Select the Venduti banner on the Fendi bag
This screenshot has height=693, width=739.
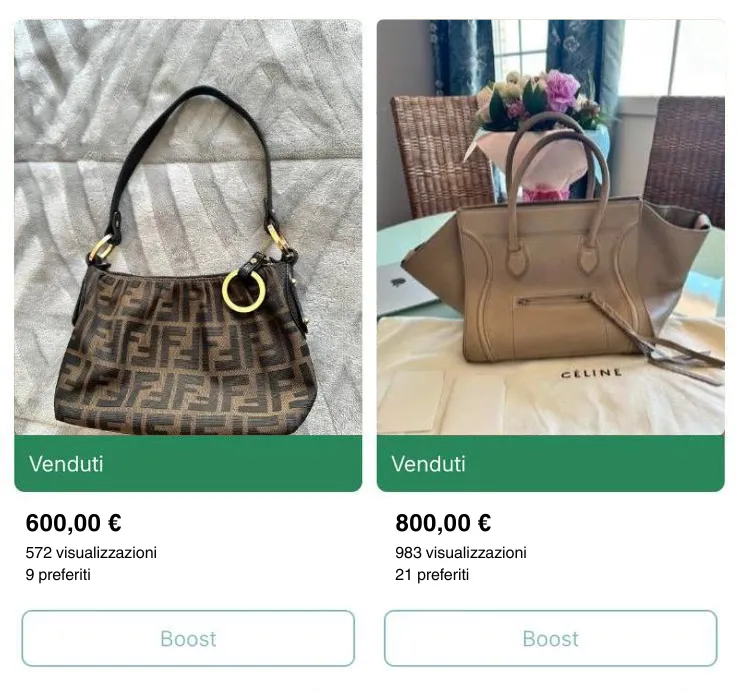[x=188, y=463]
